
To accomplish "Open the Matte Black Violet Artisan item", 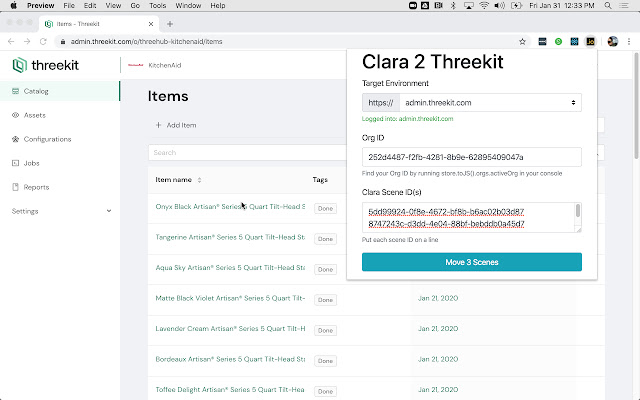I will pyautogui.click(x=230, y=298).
